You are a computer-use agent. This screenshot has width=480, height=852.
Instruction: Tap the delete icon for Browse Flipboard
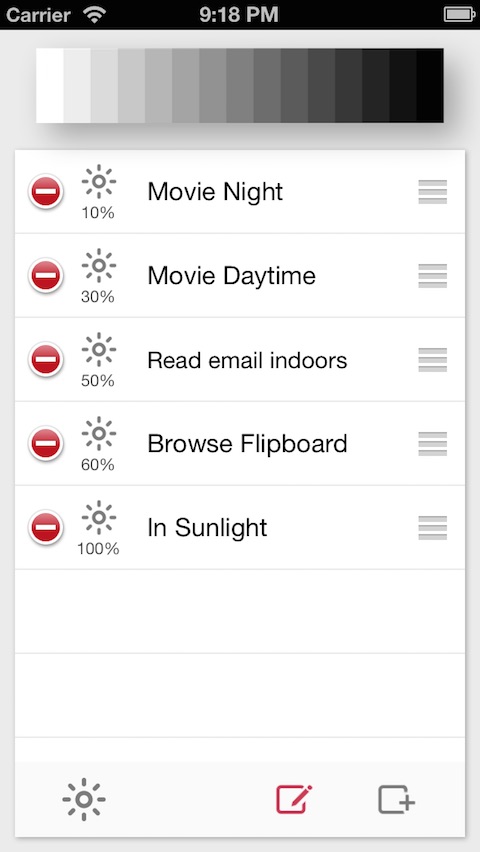(46, 443)
